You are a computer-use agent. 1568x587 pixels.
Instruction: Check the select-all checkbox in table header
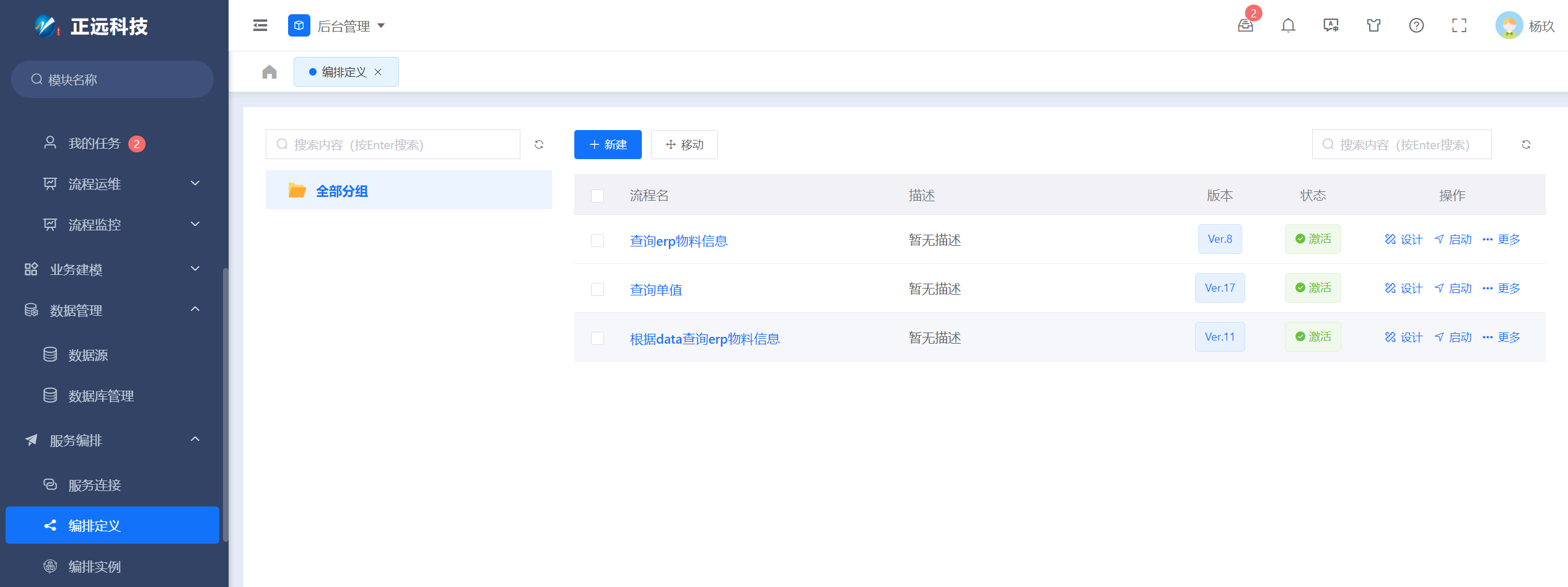click(597, 196)
